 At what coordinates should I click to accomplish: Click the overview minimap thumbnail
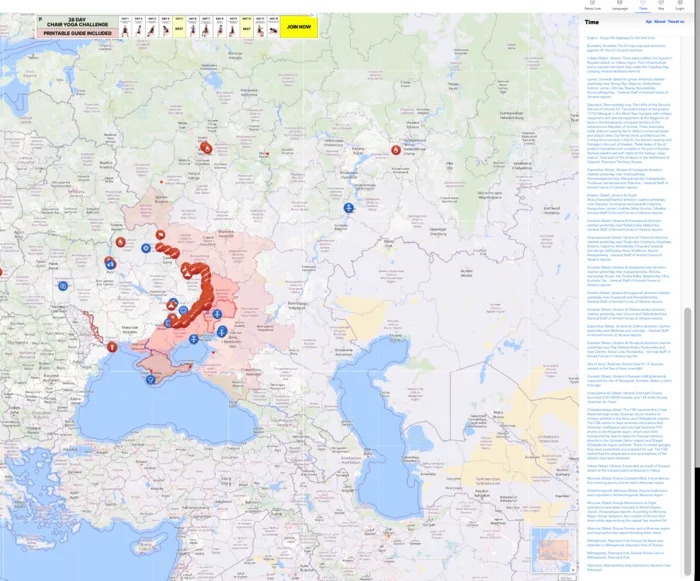(553, 550)
